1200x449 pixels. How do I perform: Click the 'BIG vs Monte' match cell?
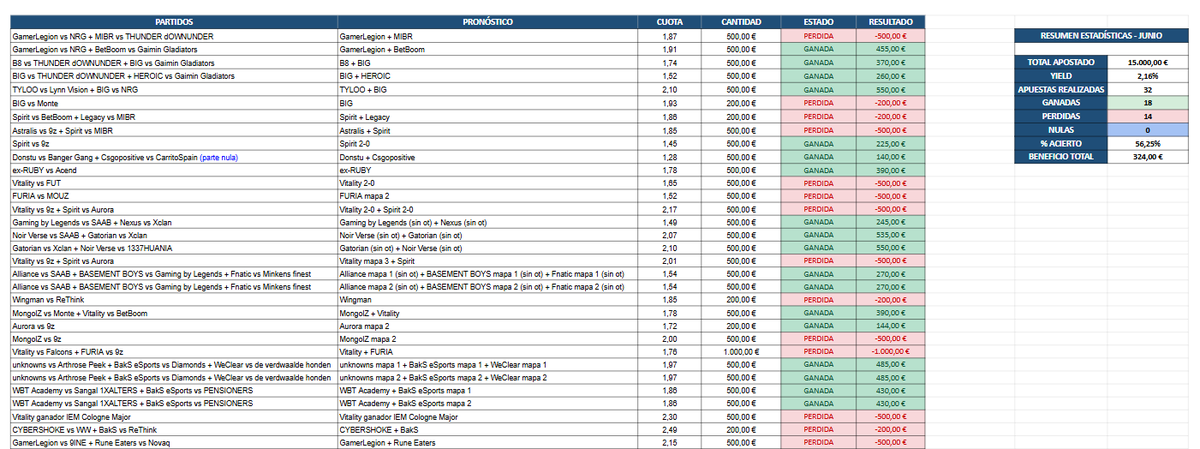[174, 102]
